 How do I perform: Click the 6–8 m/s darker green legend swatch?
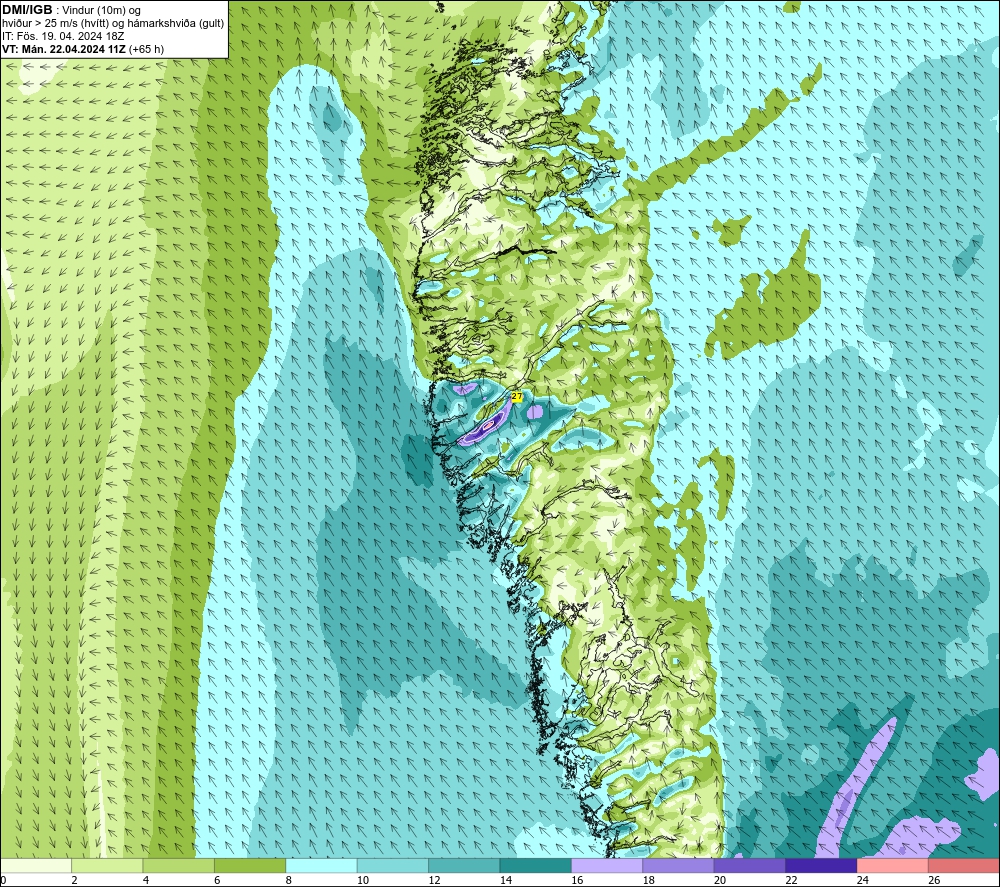pyautogui.click(x=250, y=866)
